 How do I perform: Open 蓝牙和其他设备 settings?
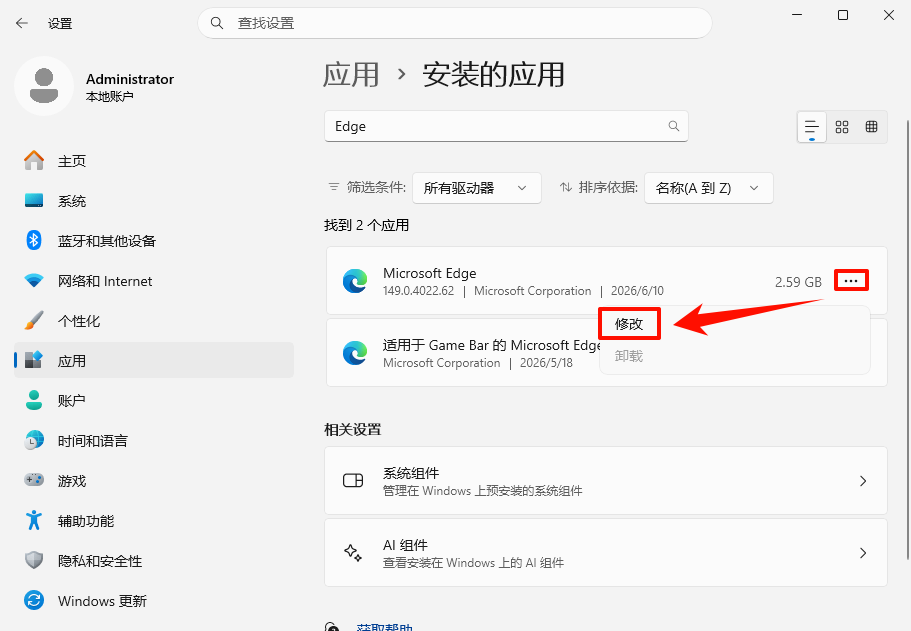(x=154, y=241)
